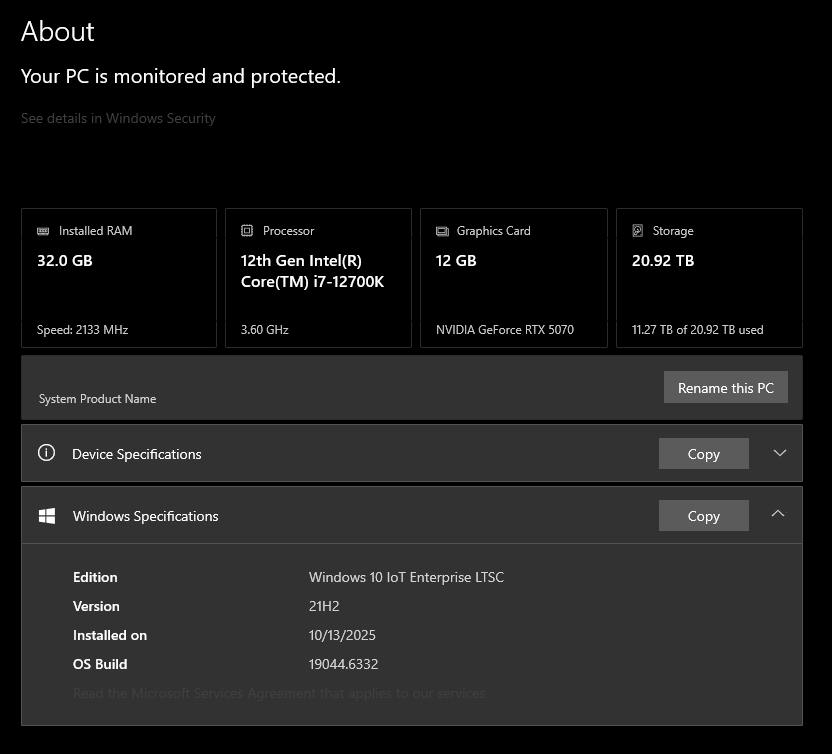Click the Edition label
Image resolution: width=832 pixels, height=754 pixels.
95,577
